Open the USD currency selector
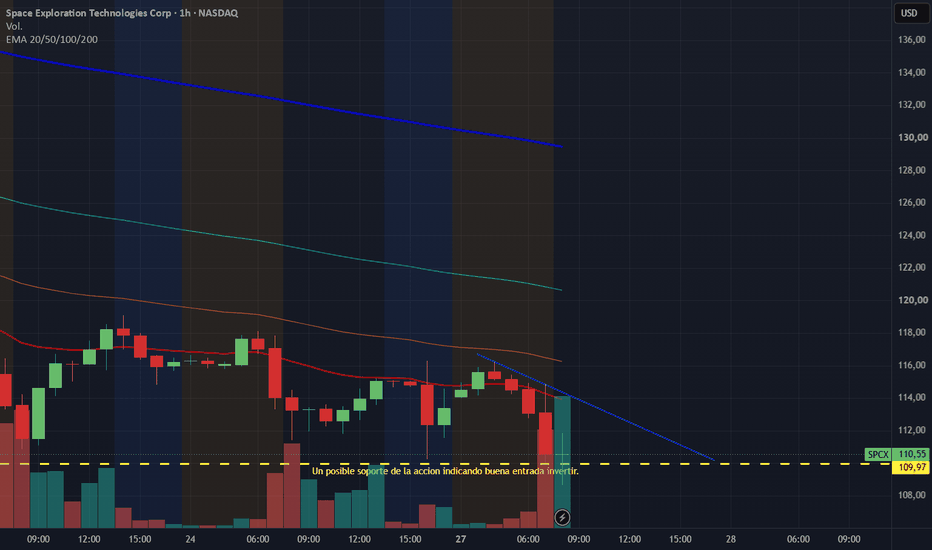The height and width of the screenshot is (550, 932). [909, 13]
